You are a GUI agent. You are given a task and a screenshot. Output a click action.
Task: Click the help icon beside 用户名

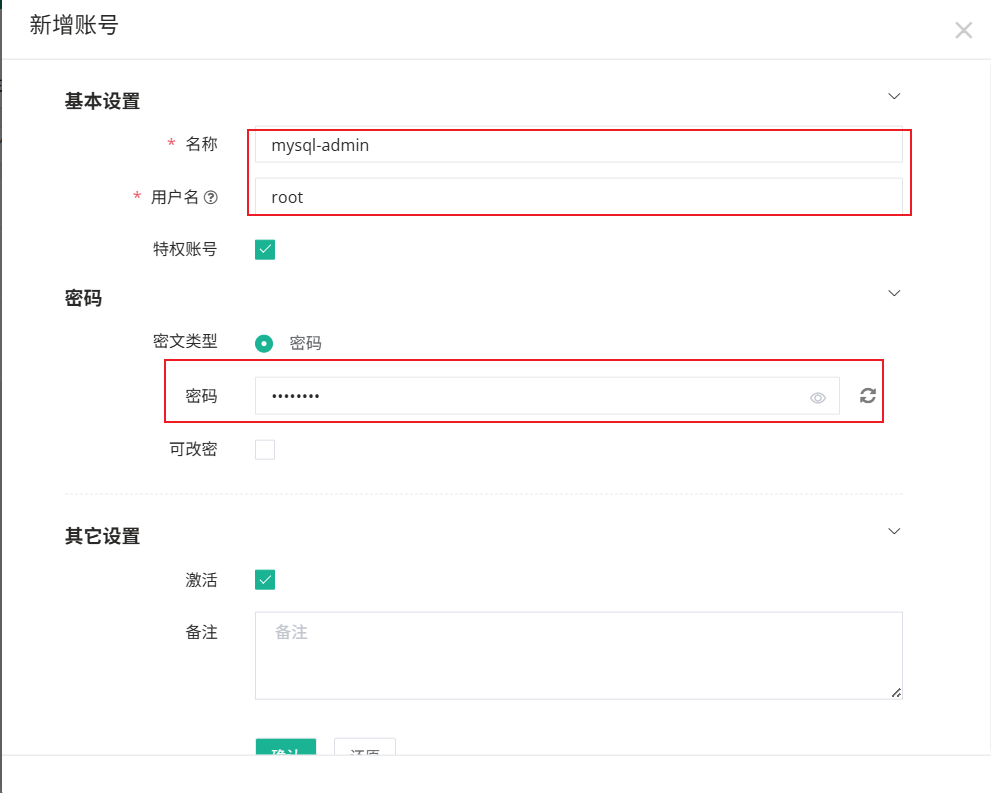click(x=211, y=198)
